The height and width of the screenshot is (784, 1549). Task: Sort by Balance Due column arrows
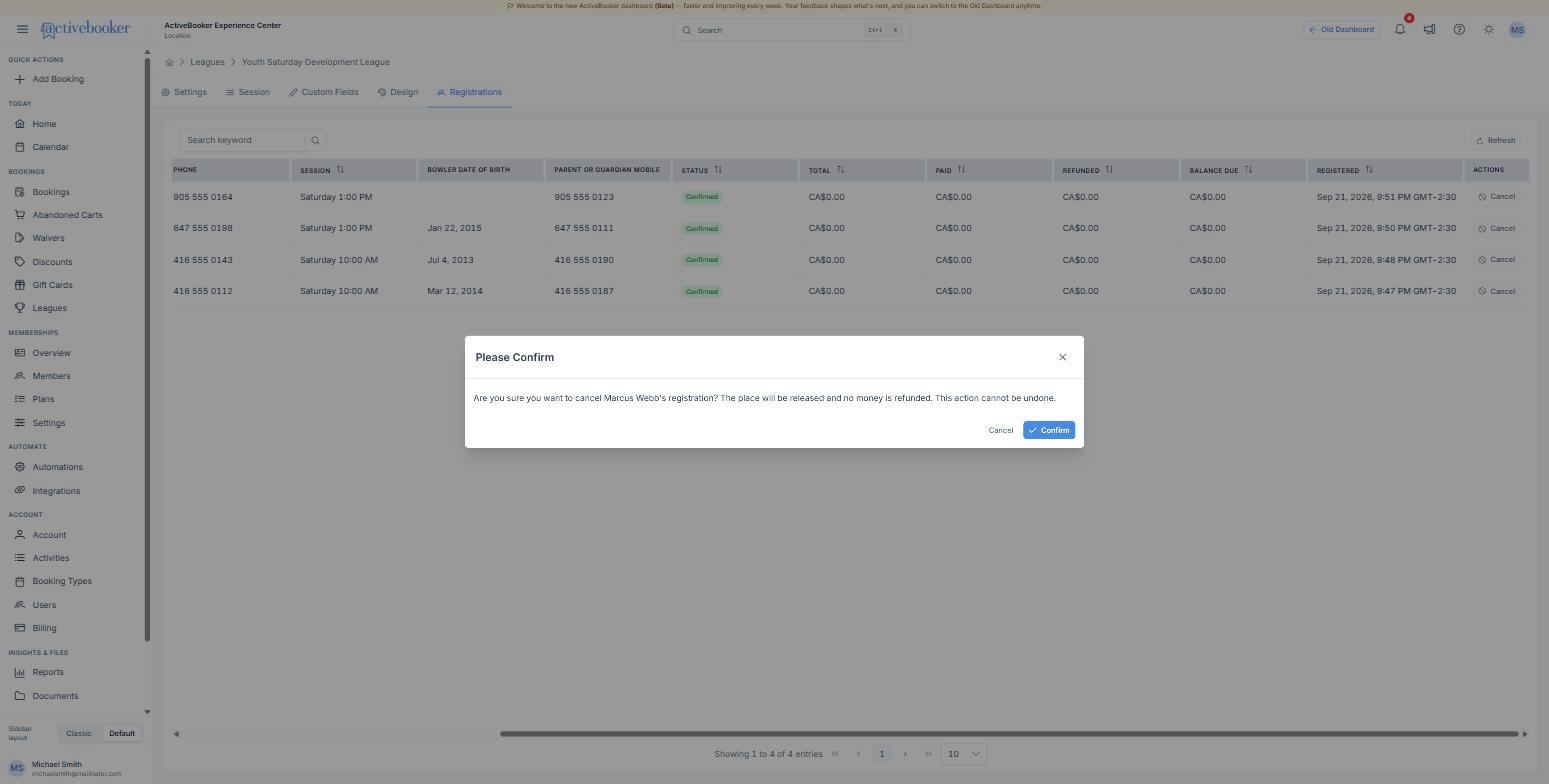(1248, 169)
